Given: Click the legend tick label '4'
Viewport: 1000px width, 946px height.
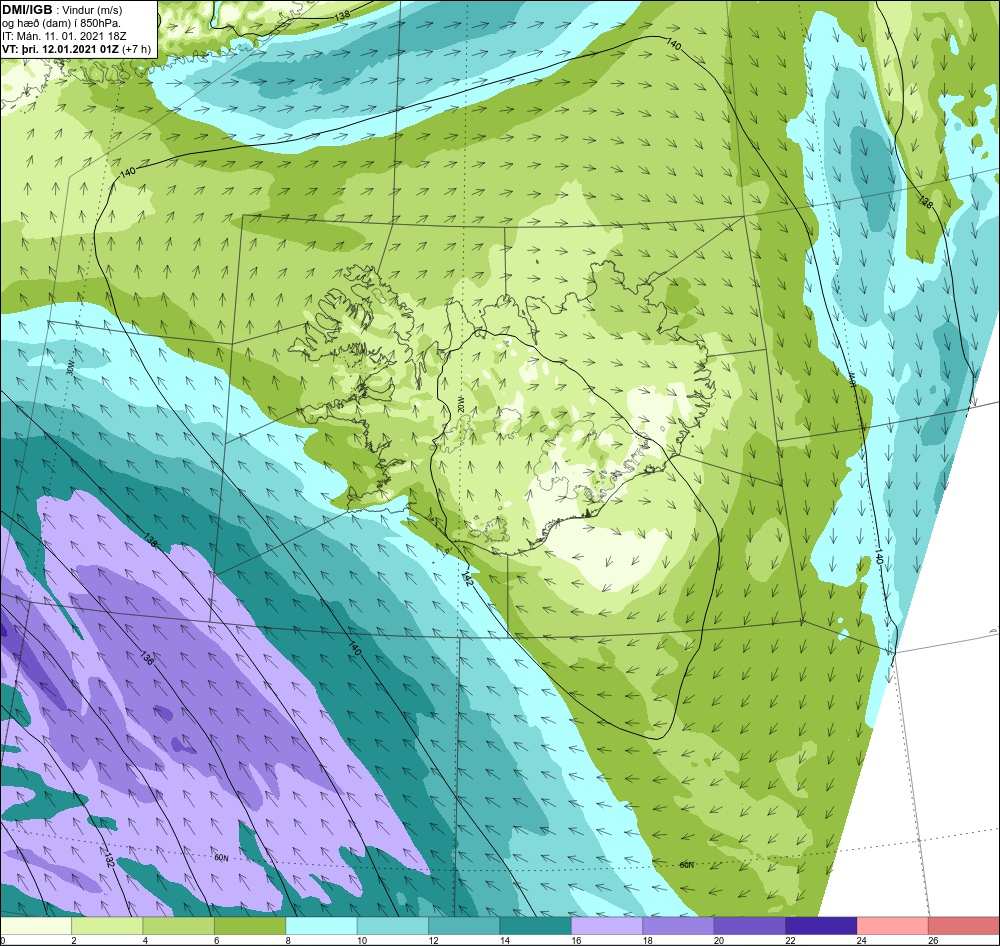Looking at the screenshot, I should [x=145, y=940].
